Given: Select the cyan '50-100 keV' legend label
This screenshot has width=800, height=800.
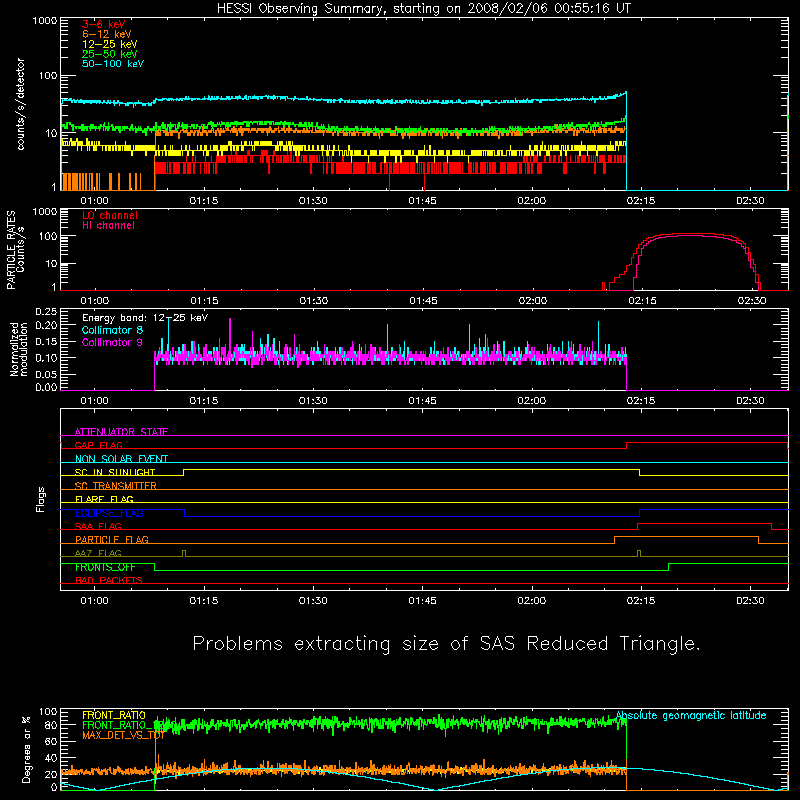Looking at the screenshot, I should tap(113, 64).
